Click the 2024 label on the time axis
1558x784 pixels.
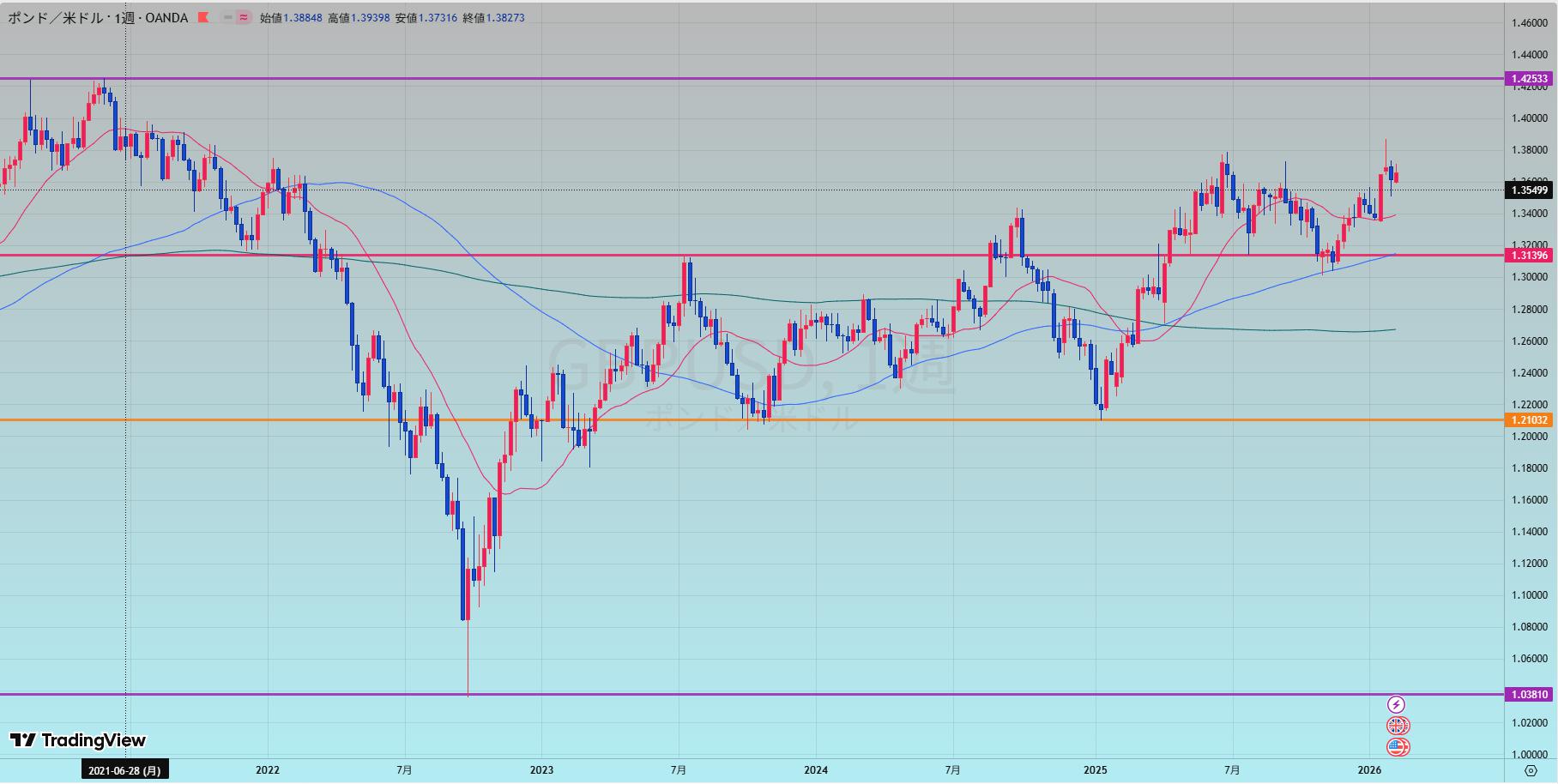click(x=816, y=770)
